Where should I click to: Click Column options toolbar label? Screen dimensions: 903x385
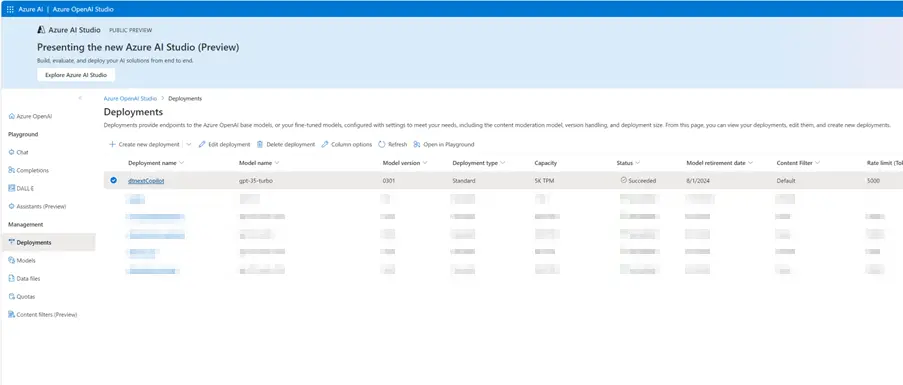351,144
